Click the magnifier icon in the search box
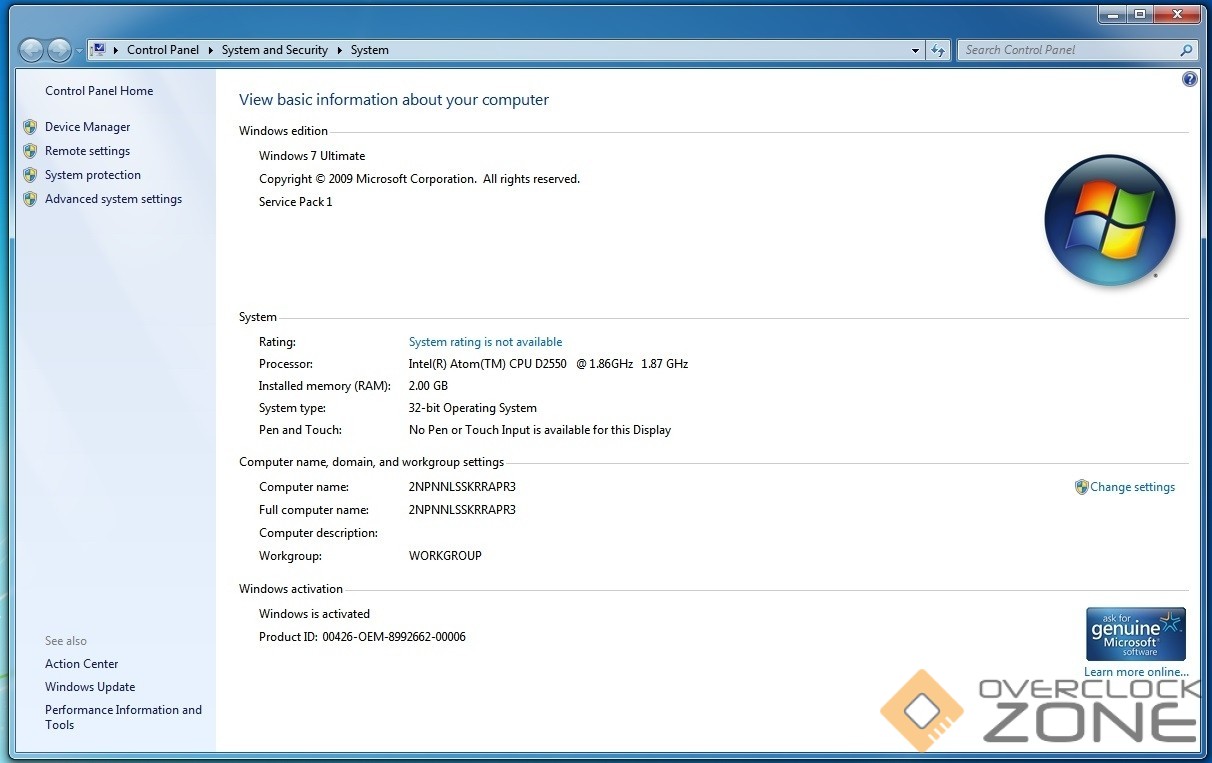This screenshot has height=763, width=1212. coord(1186,50)
